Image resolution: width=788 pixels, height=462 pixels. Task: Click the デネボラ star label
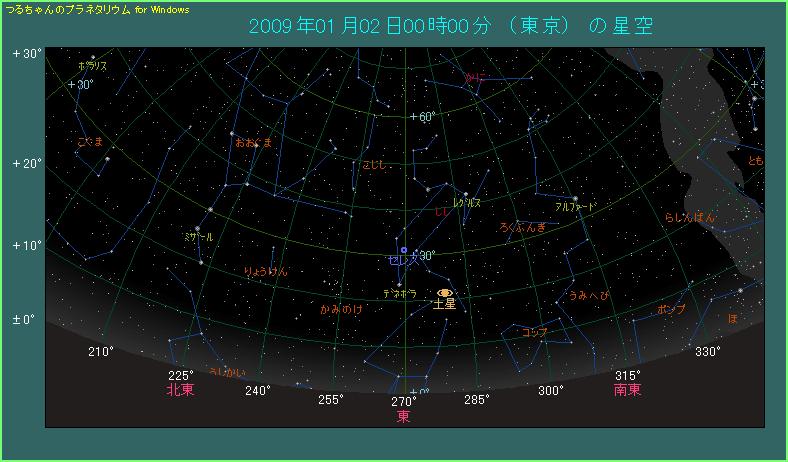400,295
